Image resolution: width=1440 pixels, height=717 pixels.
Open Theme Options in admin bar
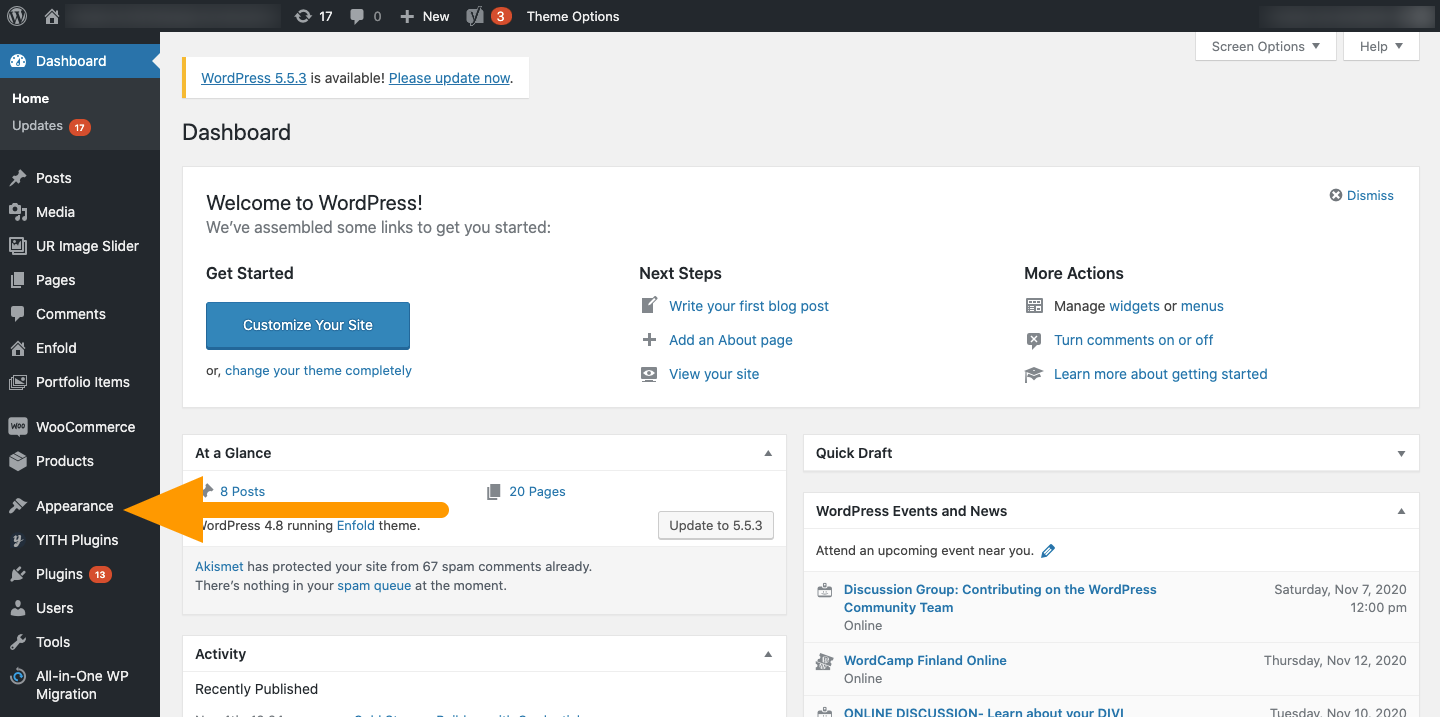tap(573, 16)
